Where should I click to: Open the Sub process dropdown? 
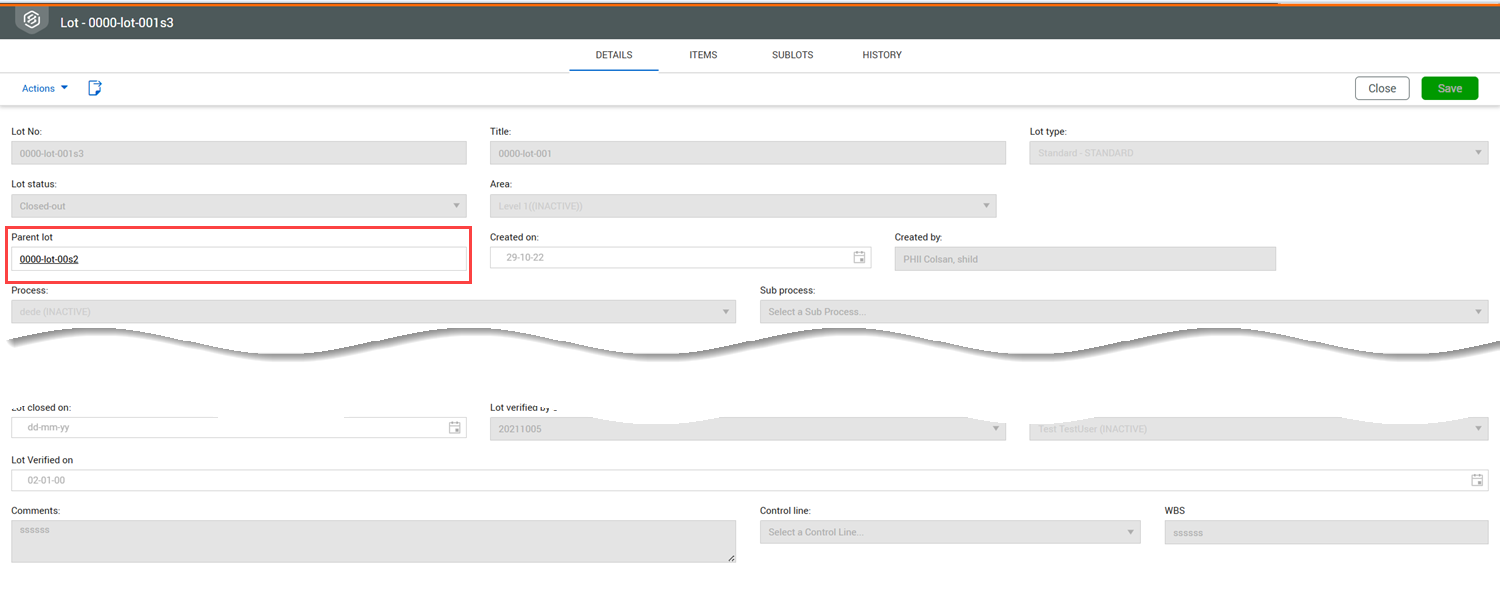(x=1123, y=312)
